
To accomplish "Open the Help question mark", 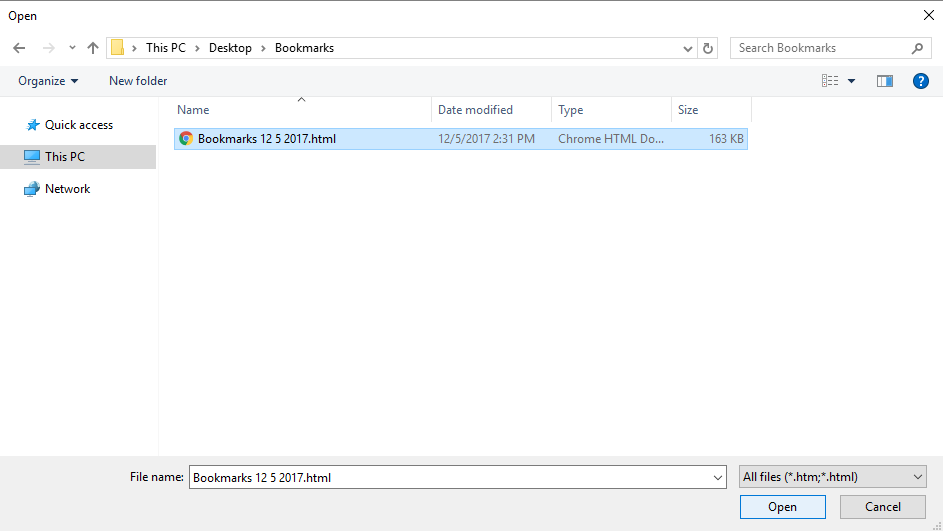I will (x=921, y=81).
